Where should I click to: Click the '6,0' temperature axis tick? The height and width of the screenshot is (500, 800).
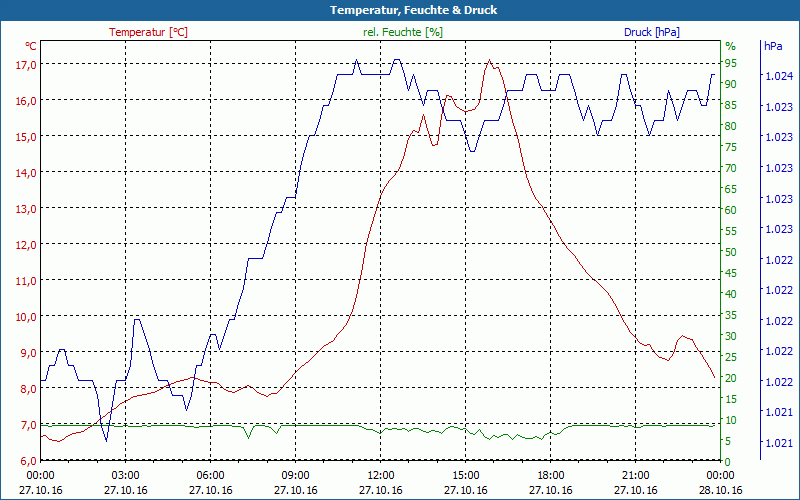coord(29,461)
